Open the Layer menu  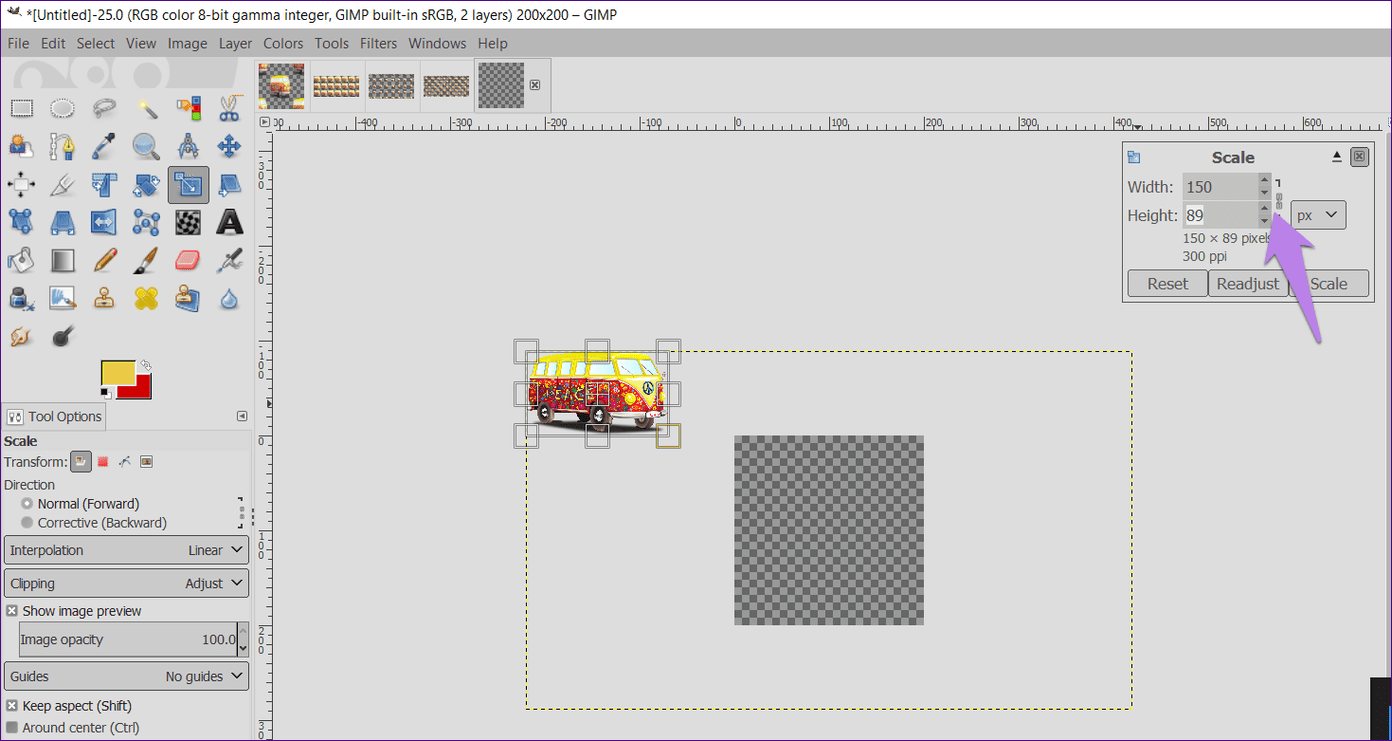(235, 43)
